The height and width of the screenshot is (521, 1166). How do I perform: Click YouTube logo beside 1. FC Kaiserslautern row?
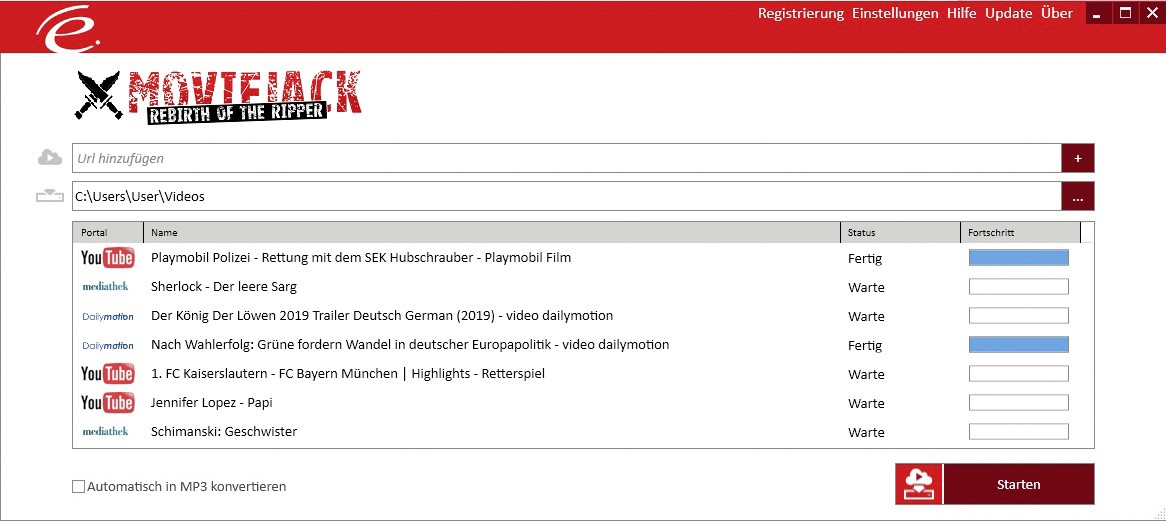coord(108,374)
